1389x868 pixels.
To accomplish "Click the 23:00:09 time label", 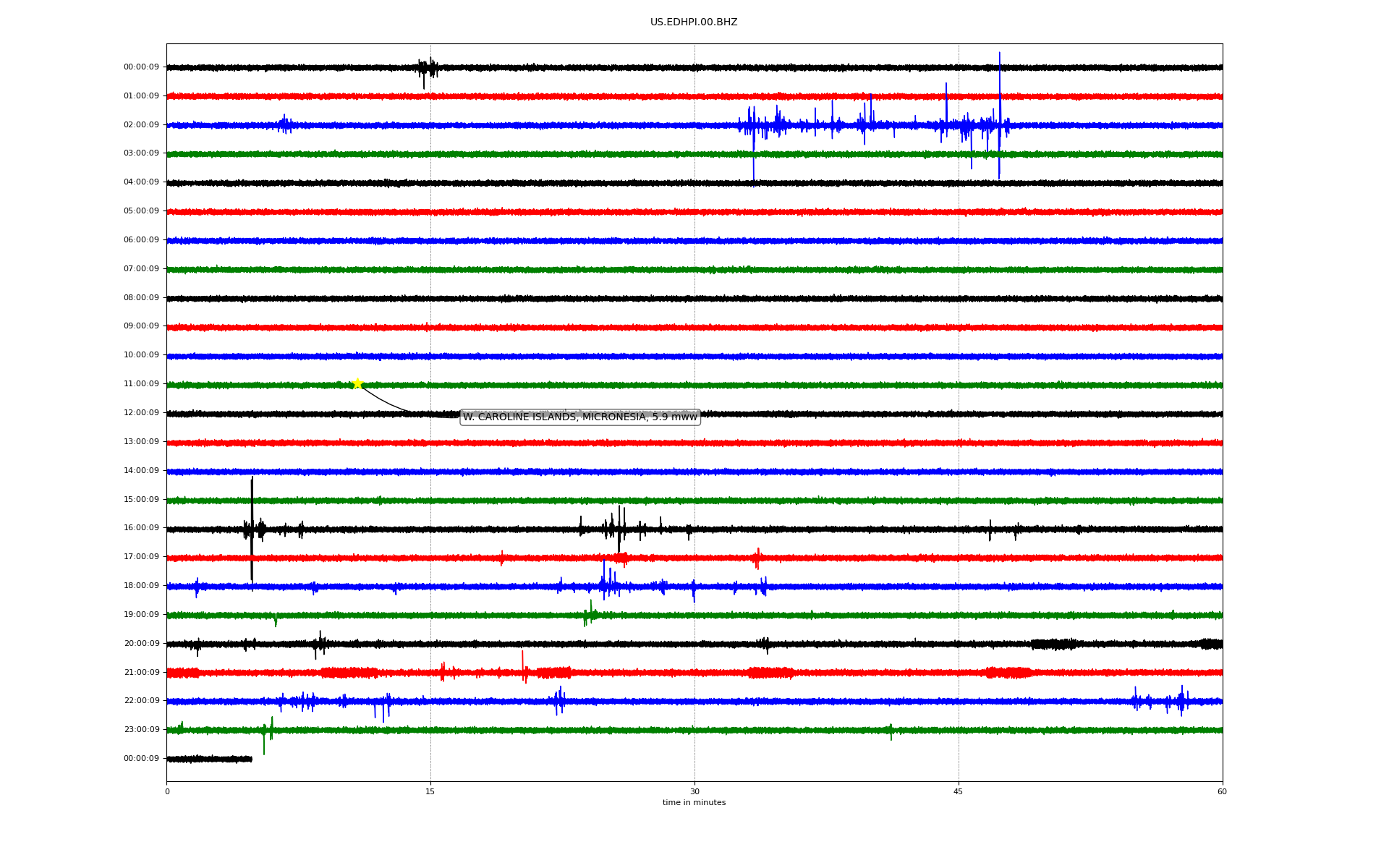I will pyautogui.click(x=141, y=730).
